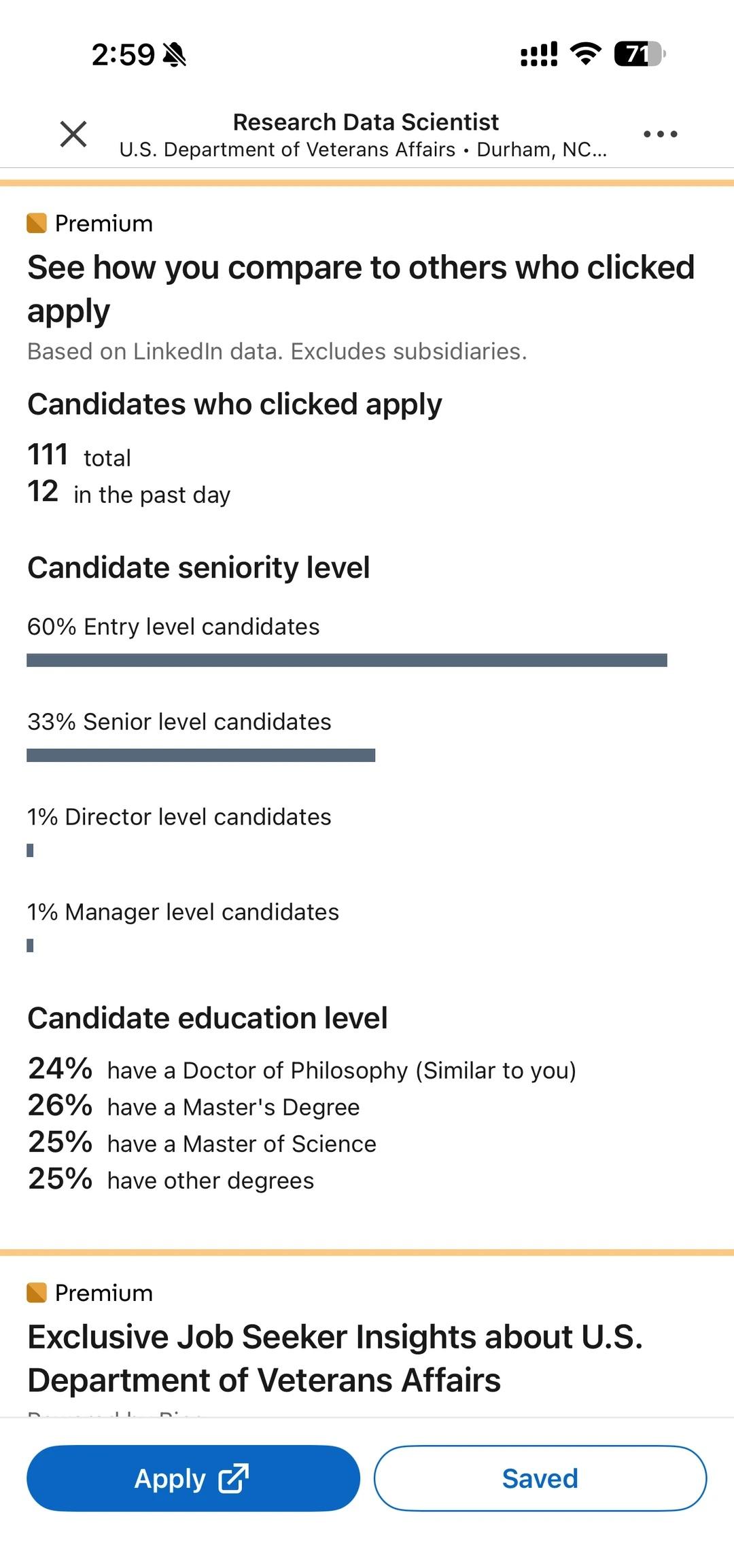Viewport: 734px width, 1568px height.
Task: Tap the silent mode bell icon
Action: click(x=175, y=54)
